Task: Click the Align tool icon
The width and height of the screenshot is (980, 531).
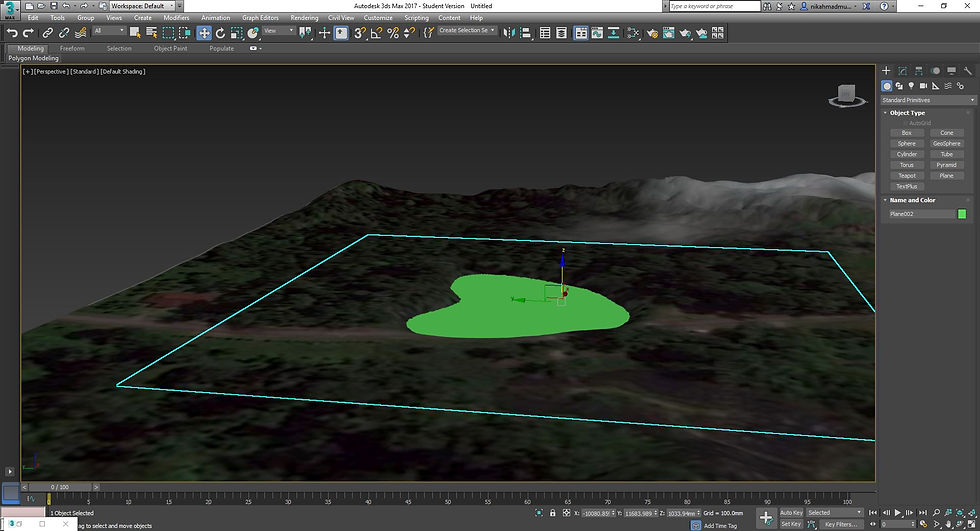Action: [x=525, y=32]
